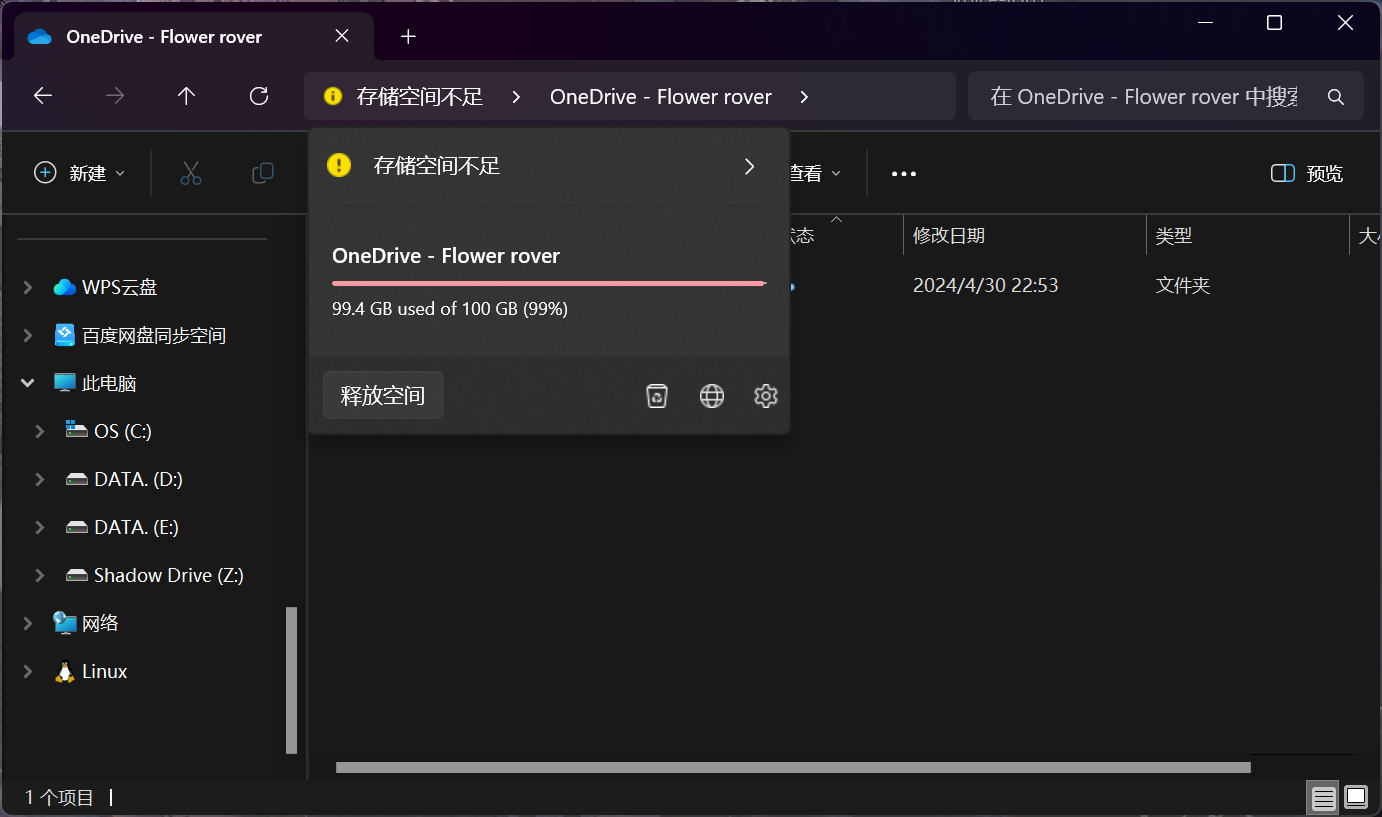Click the globe icon to view OneDrive online
Screen dimensions: 1382x817
click(x=712, y=396)
